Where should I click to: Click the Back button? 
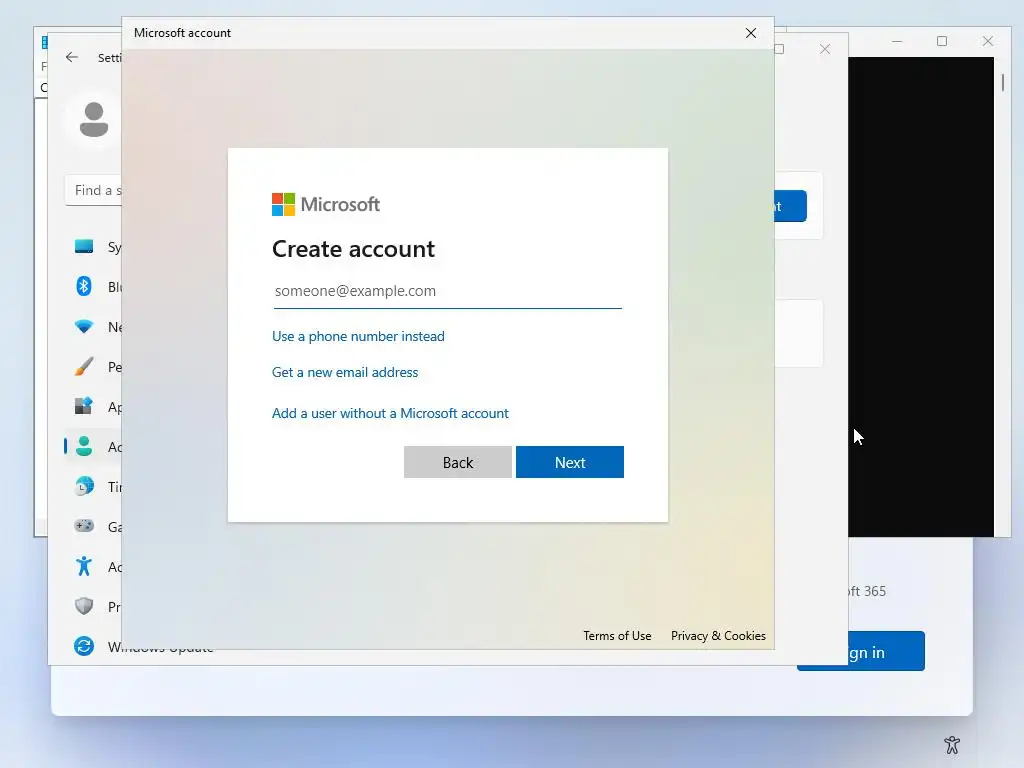tap(458, 462)
